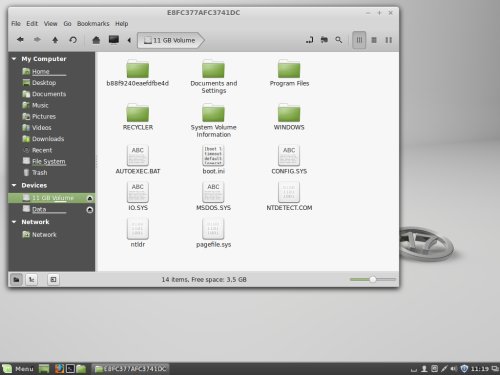Collapse the My Computer sidebar section

pyautogui.click(x=14, y=59)
